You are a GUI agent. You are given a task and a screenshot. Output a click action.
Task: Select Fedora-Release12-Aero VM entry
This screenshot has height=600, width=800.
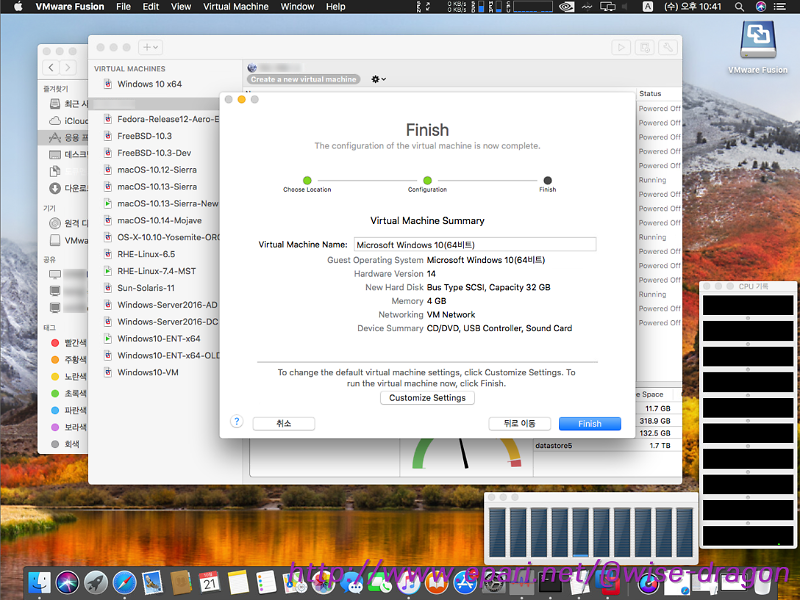pyautogui.click(x=161, y=119)
